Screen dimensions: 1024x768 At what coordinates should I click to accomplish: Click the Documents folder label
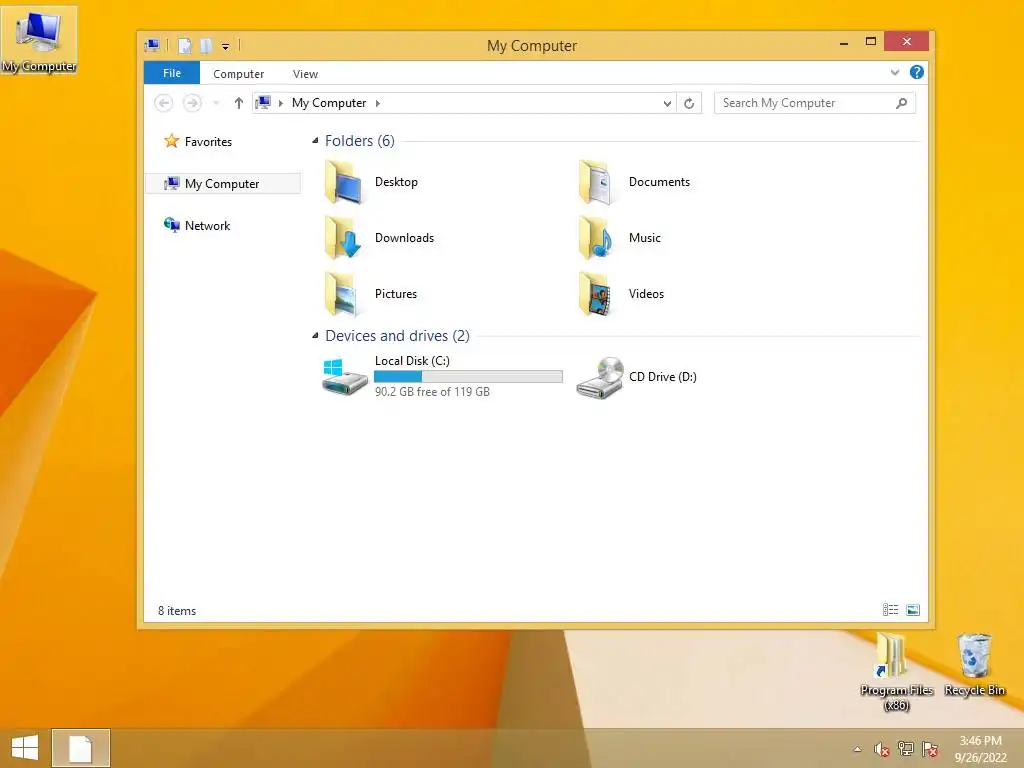tap(659, 182)
